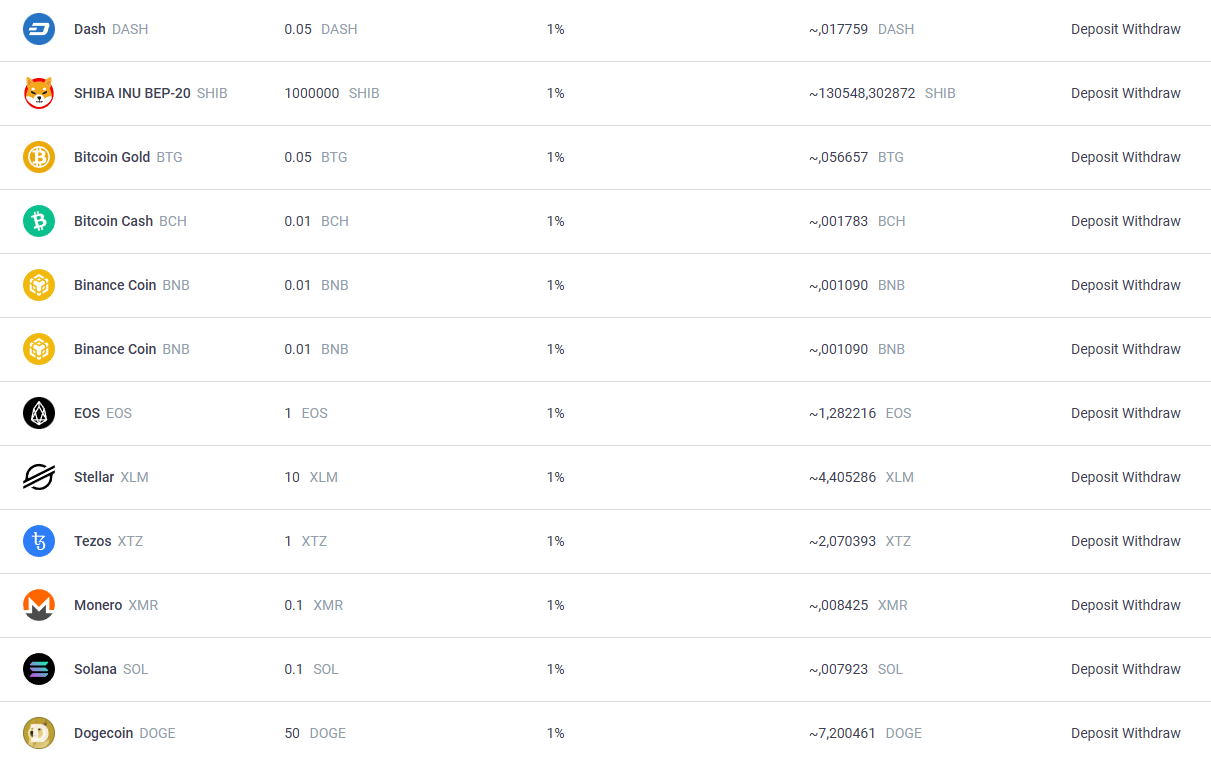Screen dimensions: 1211x762
Task: Select the Stellar XLM logo icon
Action: click(x=39, y=477)
